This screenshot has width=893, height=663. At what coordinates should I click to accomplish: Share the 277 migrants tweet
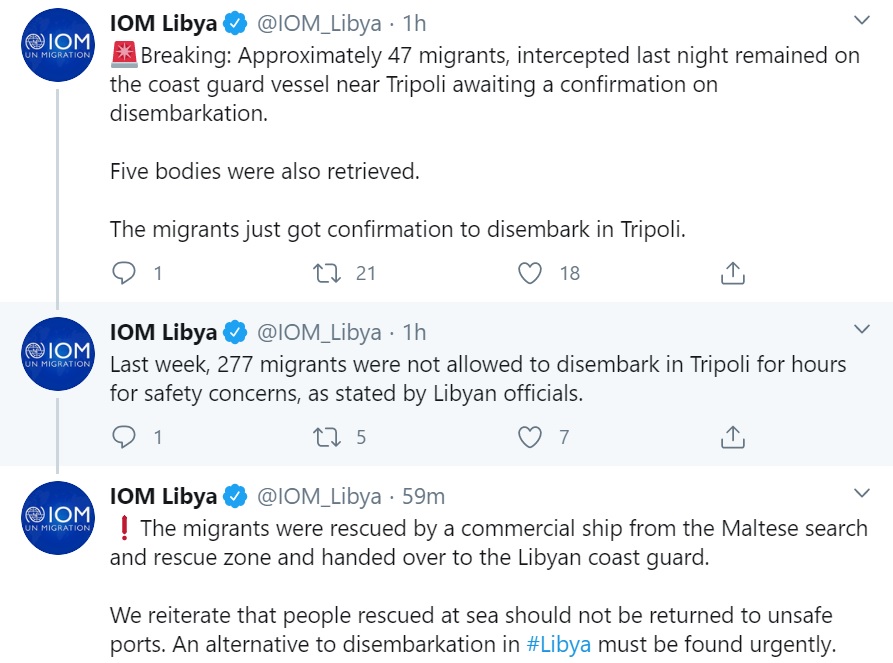[x=732, y=437]
